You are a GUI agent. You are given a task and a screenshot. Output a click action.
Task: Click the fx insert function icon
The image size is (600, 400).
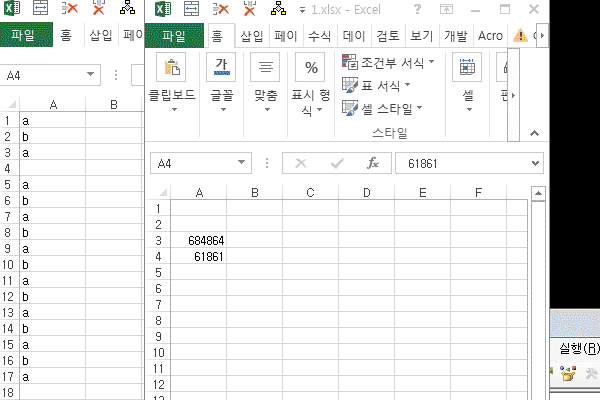tap(372, 163)
